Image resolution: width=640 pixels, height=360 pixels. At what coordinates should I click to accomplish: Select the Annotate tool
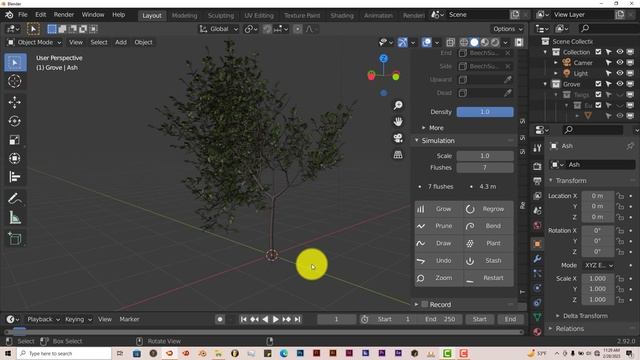coord(15,199)
